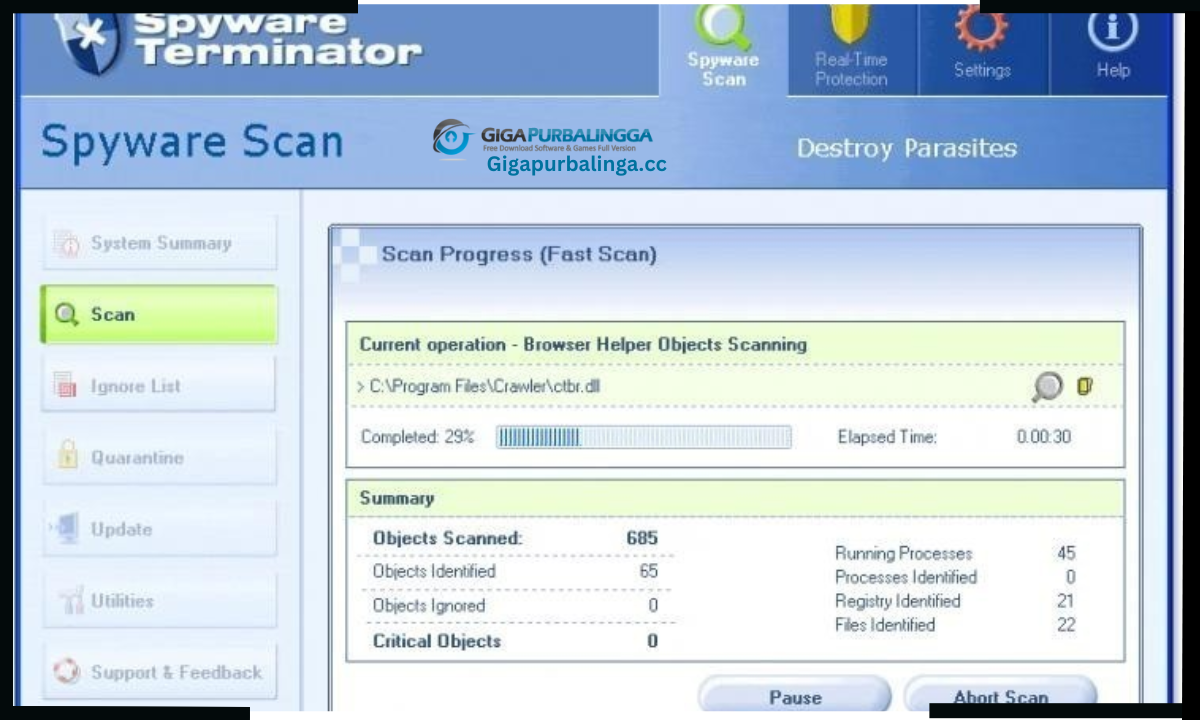Click the Scan magnifier sidebar icon
This screenshot has width=1200, height=720.
(67, 315)
